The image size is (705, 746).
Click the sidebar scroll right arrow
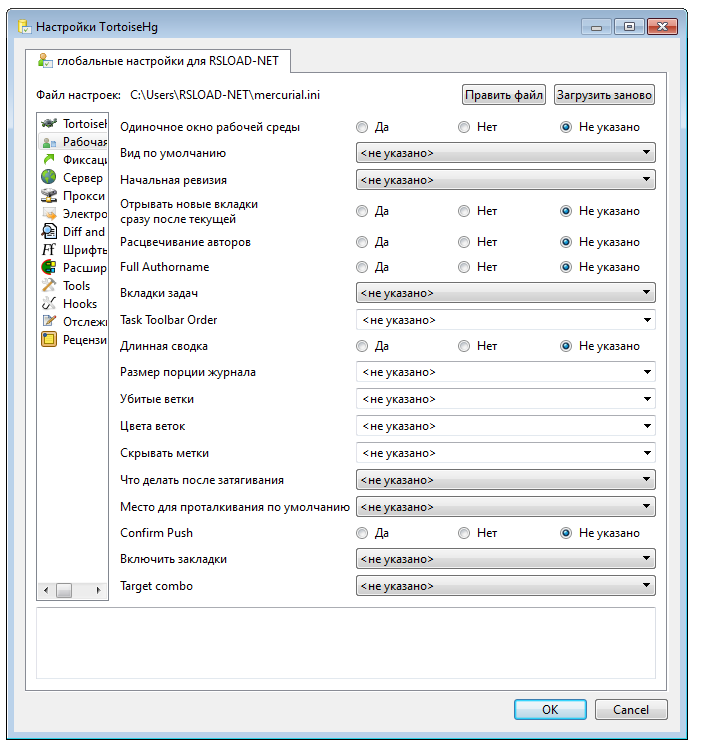tap(98, 590)
